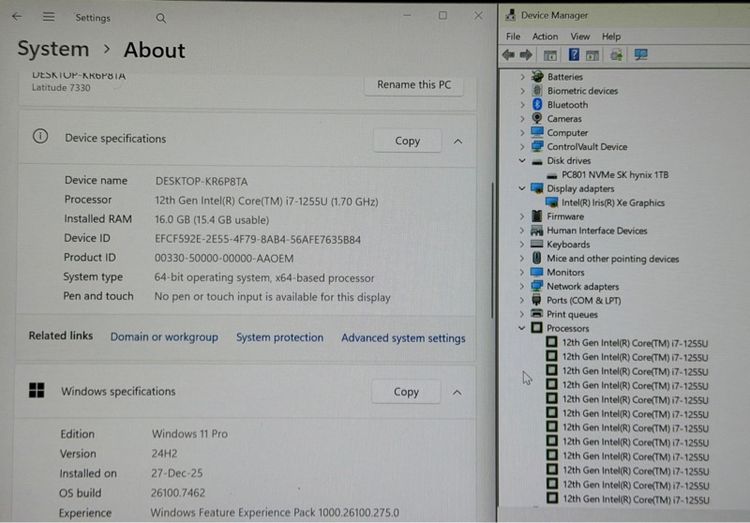750x523 pixels.
Task: Collapse the Display adapters tree node
Action: pyautogui.click(x=522, y=189)
